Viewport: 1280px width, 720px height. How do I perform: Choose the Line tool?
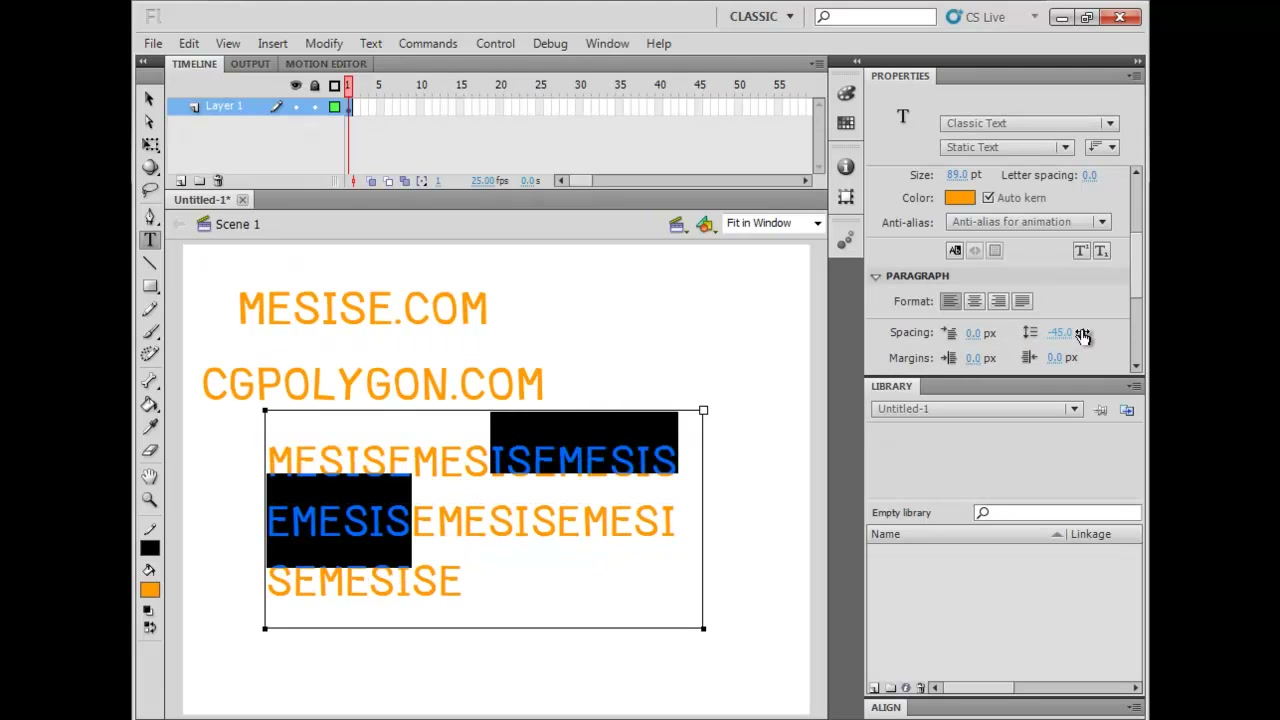click(x=150, y=263)
